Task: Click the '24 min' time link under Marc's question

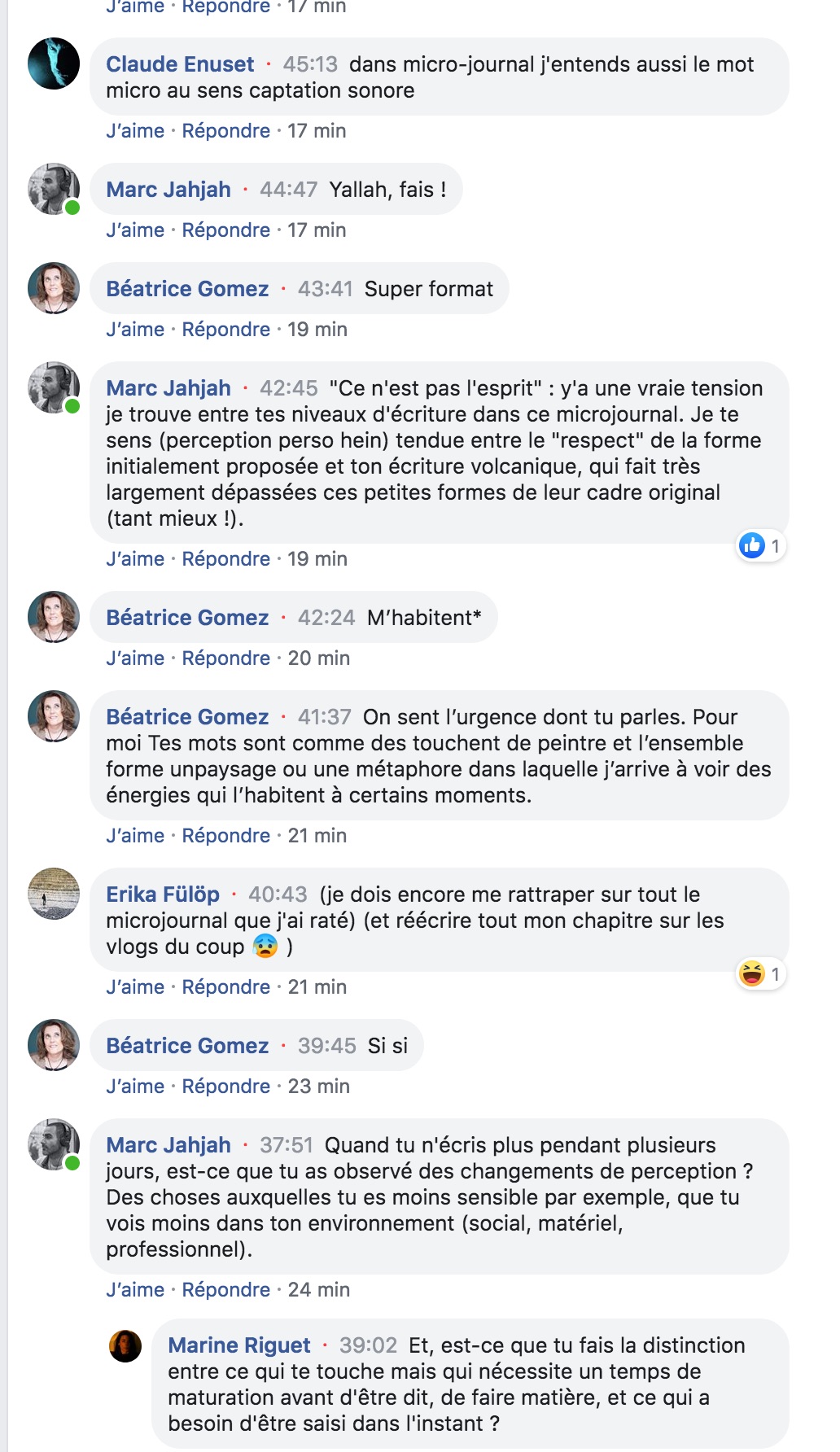Action: (x=318, y=1290)
